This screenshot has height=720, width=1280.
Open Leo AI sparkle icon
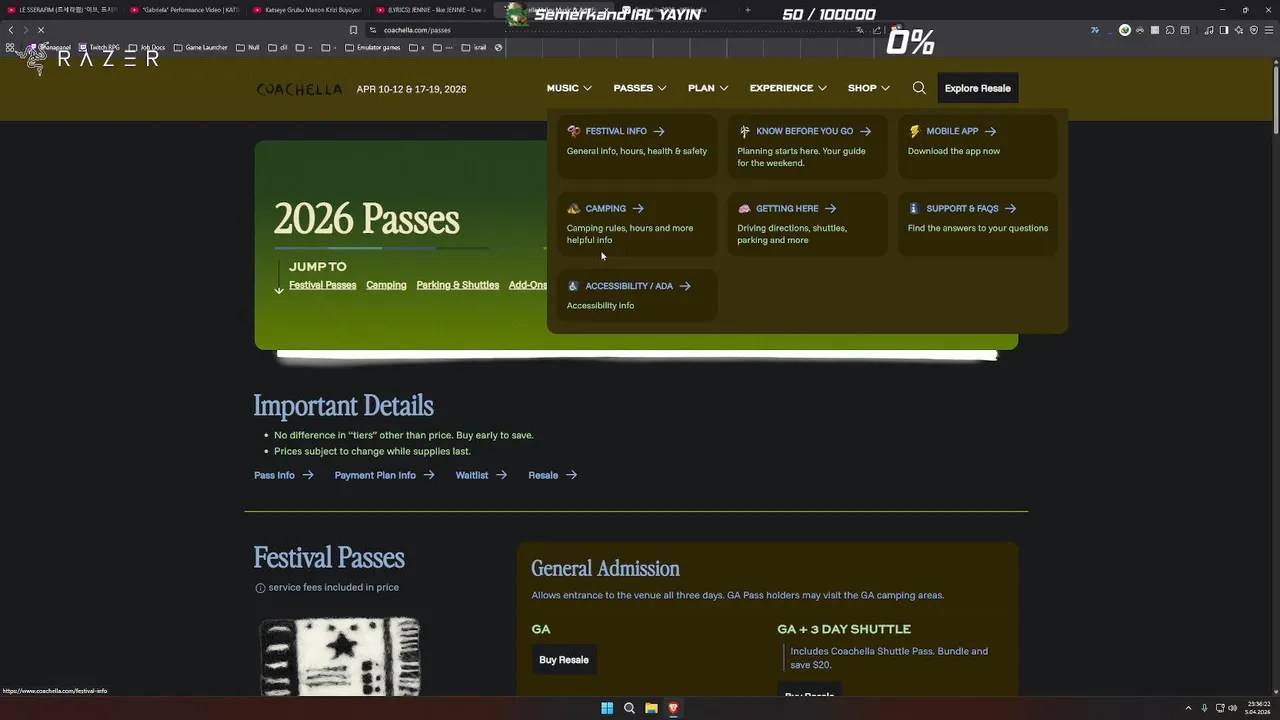point(1239,30)
